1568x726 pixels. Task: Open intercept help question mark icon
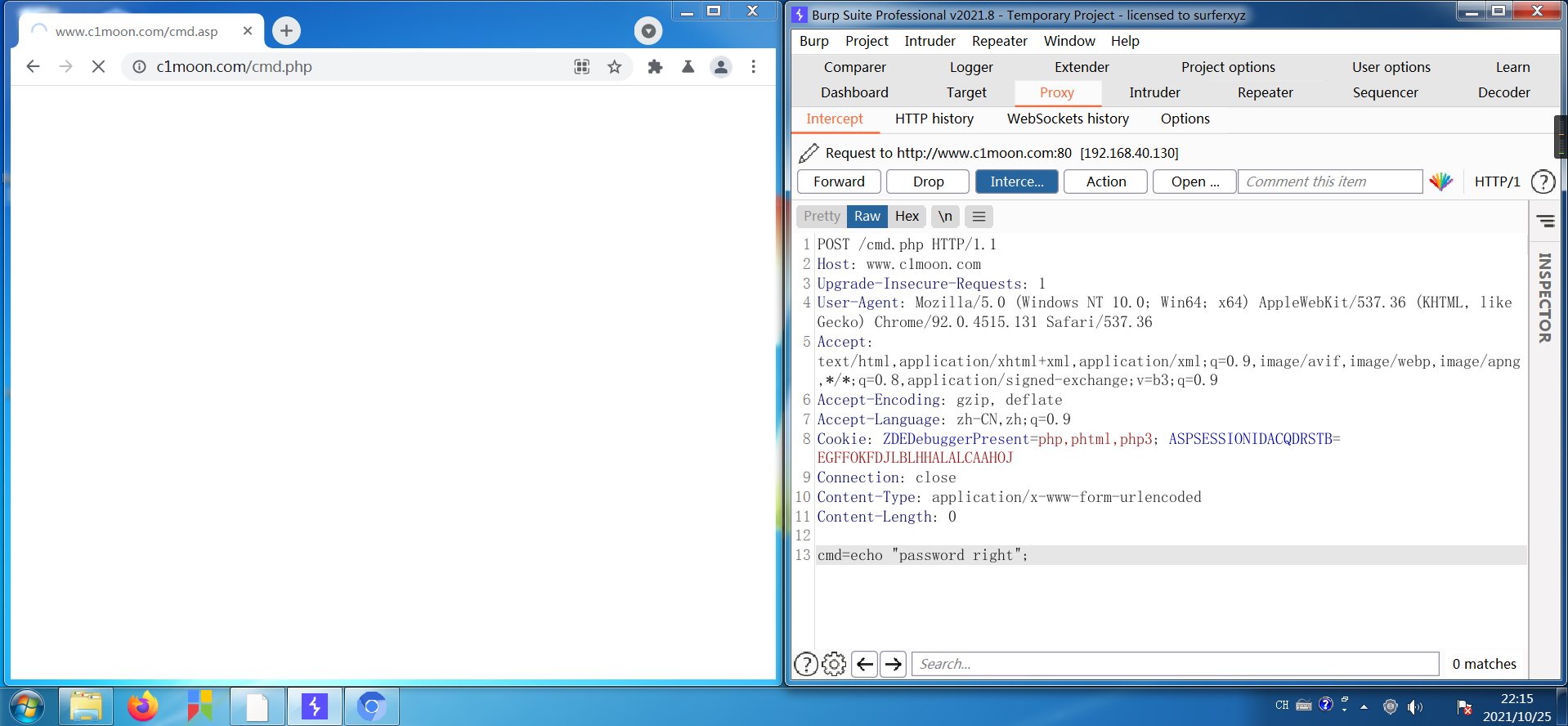1543,181
